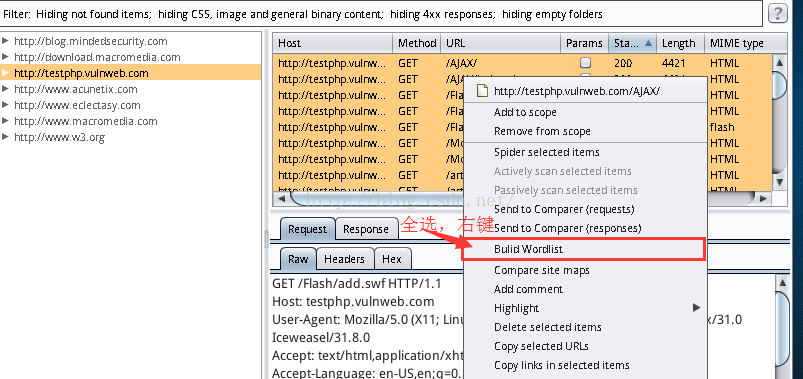Expand http://www.macromedia.com tree node
803x379 pixels.
[x=6, y=121]
